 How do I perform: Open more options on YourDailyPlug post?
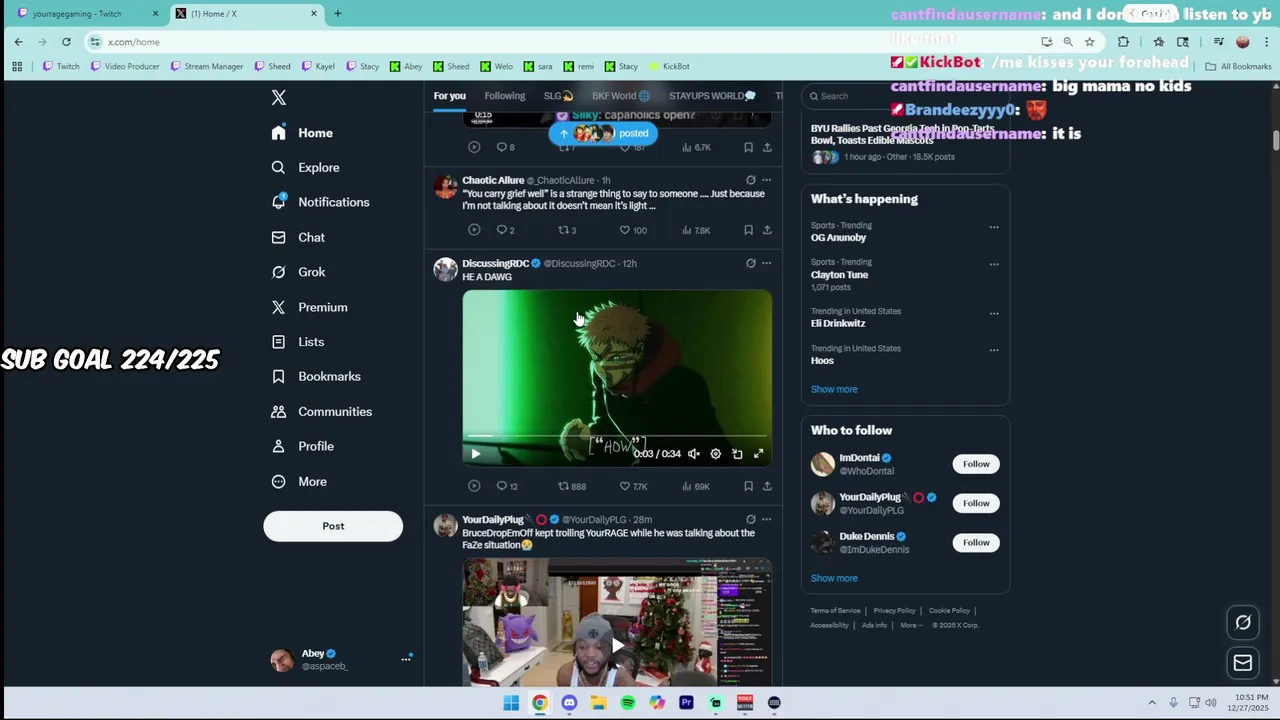coord(767,519)
